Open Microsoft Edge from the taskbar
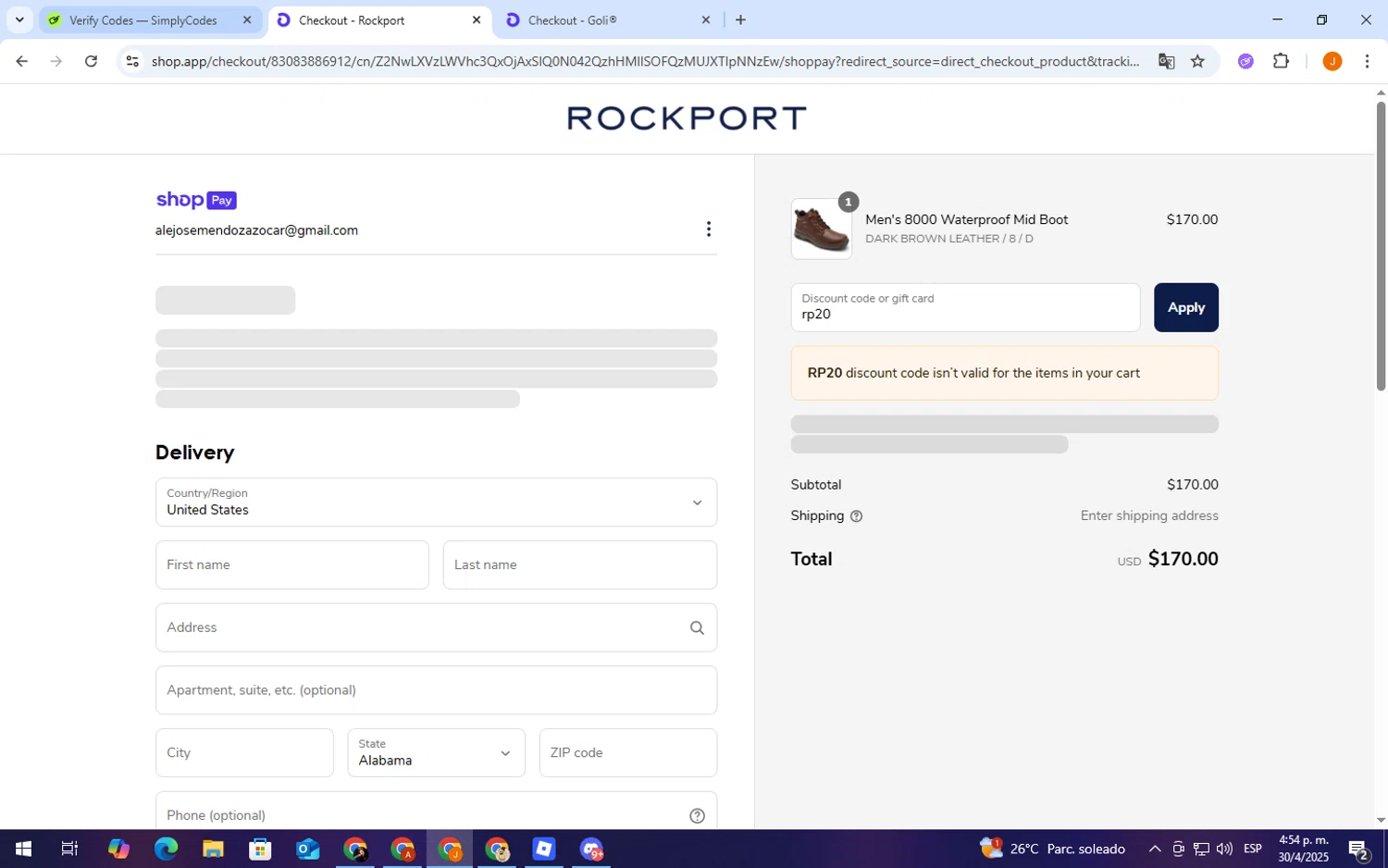This screenshot has width=1388, height=868. 166,849
